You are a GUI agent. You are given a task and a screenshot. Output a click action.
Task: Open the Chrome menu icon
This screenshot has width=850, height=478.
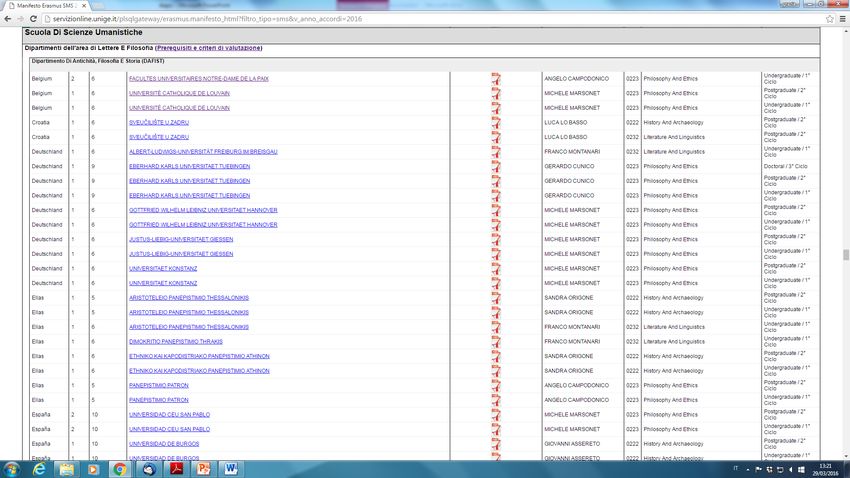(x=842, y=19)
